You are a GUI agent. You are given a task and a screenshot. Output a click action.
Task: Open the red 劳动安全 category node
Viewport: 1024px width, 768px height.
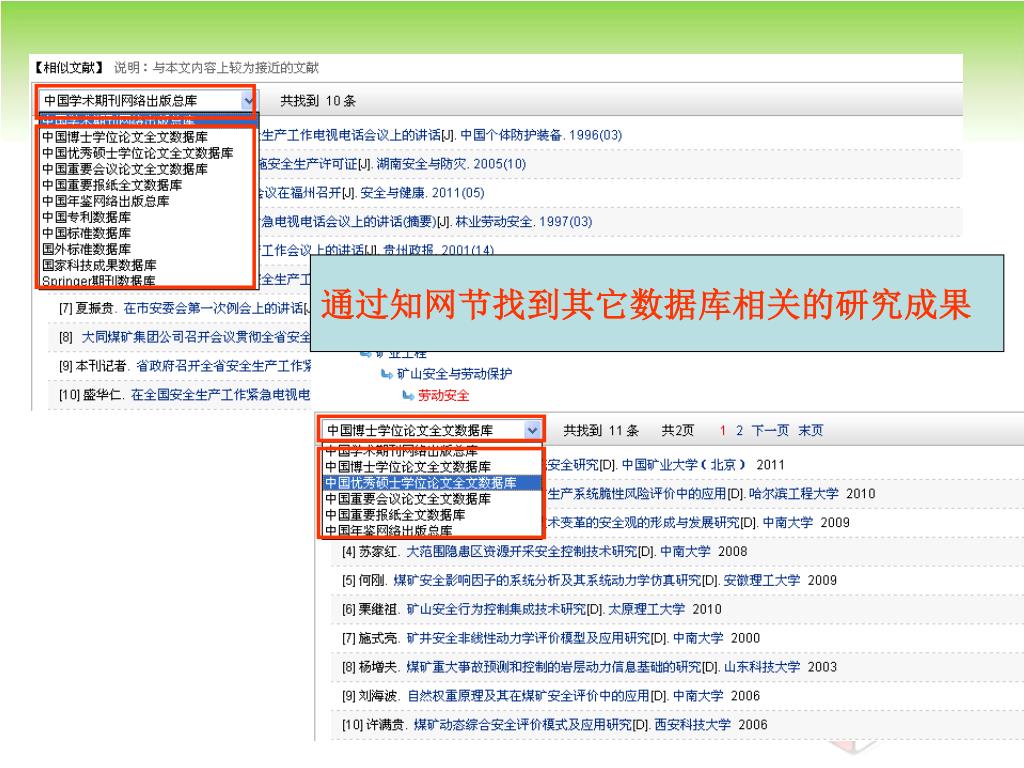point(443,396)
